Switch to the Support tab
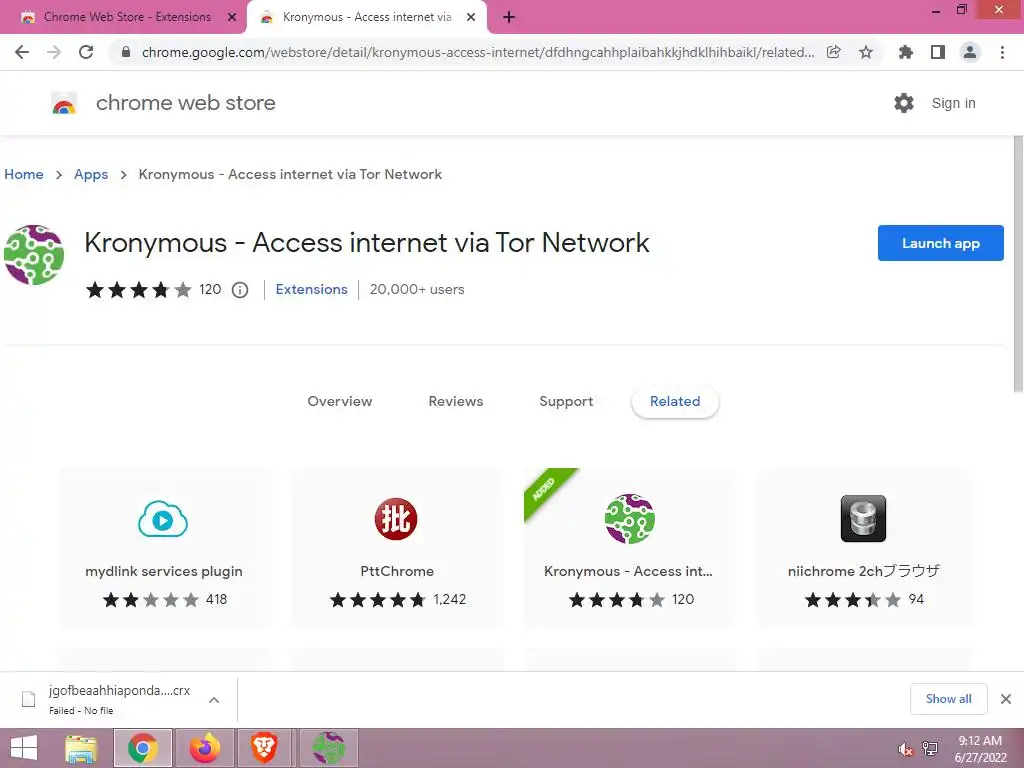 pyautogui.click(x=566, y=402)
